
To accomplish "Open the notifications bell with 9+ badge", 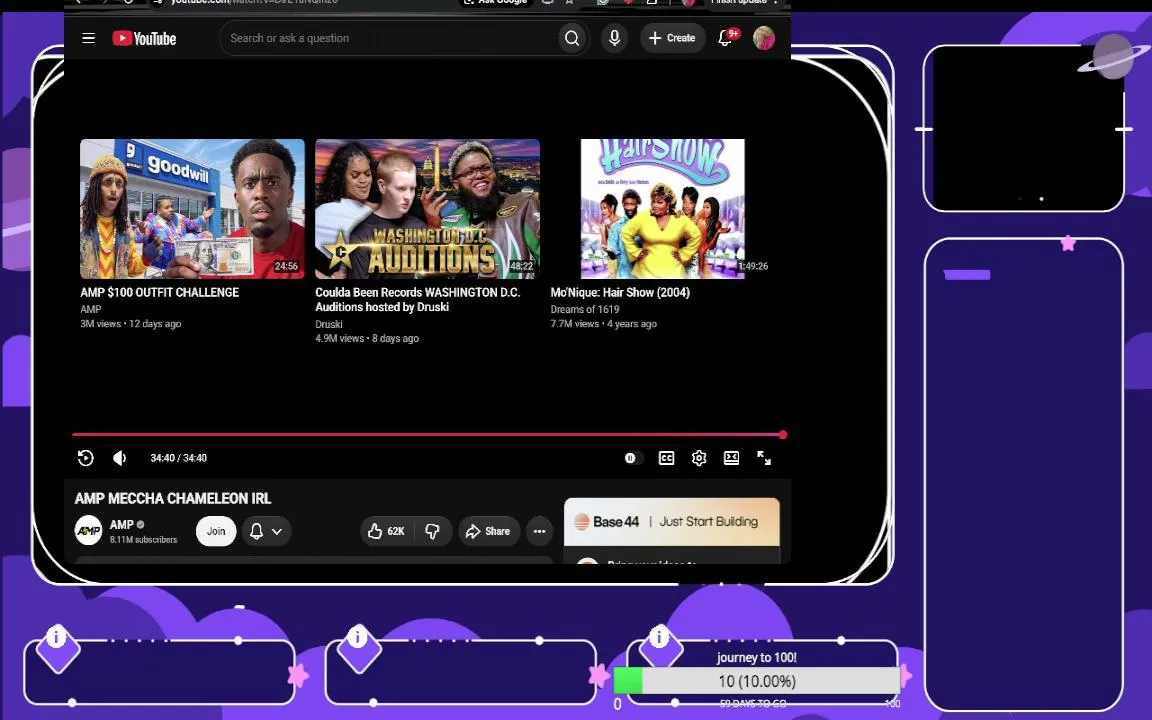I will pos(726,38).
